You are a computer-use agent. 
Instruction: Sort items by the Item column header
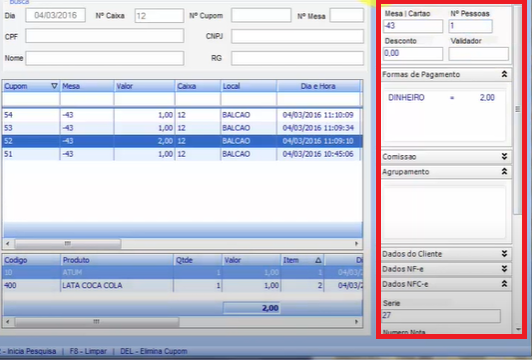pos(302,260)
